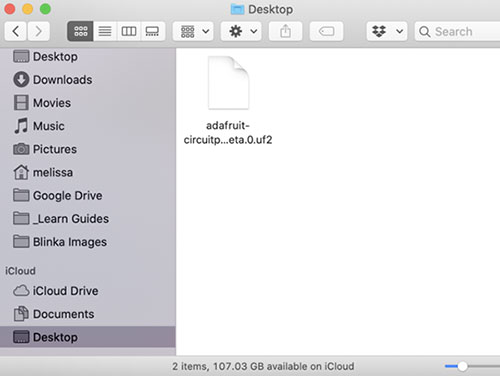500x376 pixels.
Task: Open the gear action menu
Action: click(x=241, y=31)
